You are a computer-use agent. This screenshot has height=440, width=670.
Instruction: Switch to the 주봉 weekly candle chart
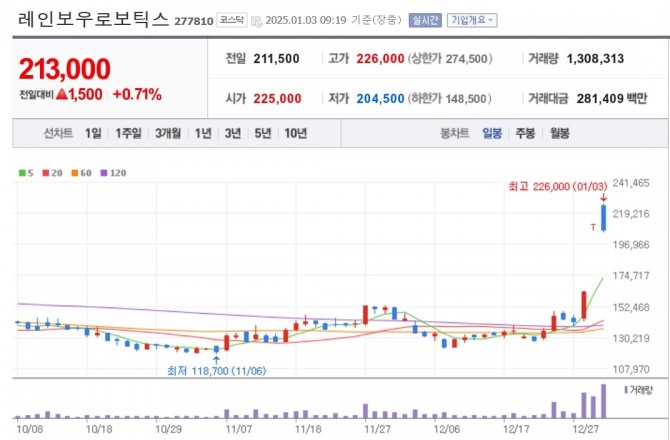(525, 133)
